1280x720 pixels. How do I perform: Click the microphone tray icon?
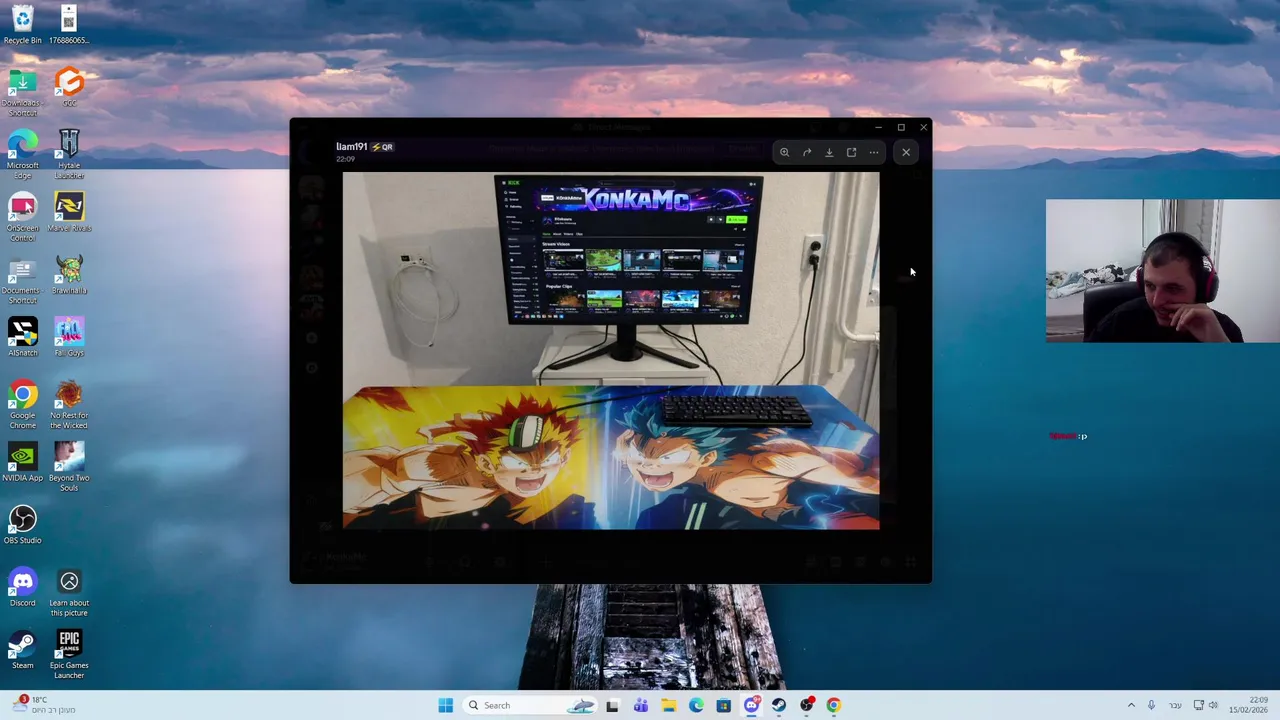[1151, 705]
